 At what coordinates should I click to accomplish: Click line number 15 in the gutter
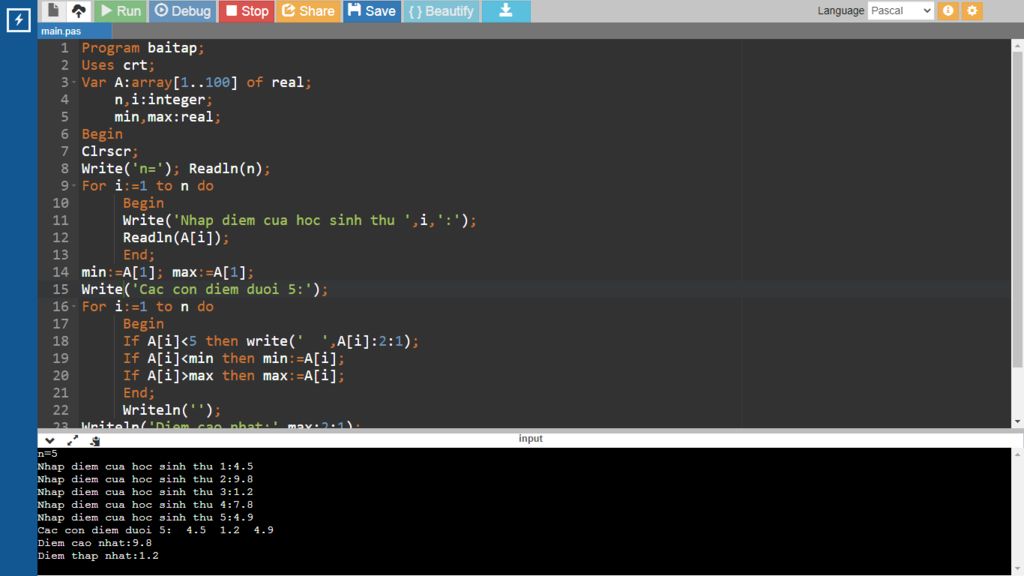click(x=60, y=289)
